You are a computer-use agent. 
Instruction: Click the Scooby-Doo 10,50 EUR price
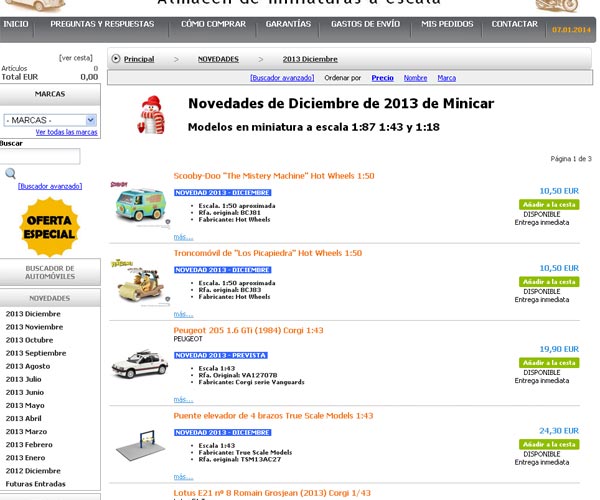tap(559, 191)
